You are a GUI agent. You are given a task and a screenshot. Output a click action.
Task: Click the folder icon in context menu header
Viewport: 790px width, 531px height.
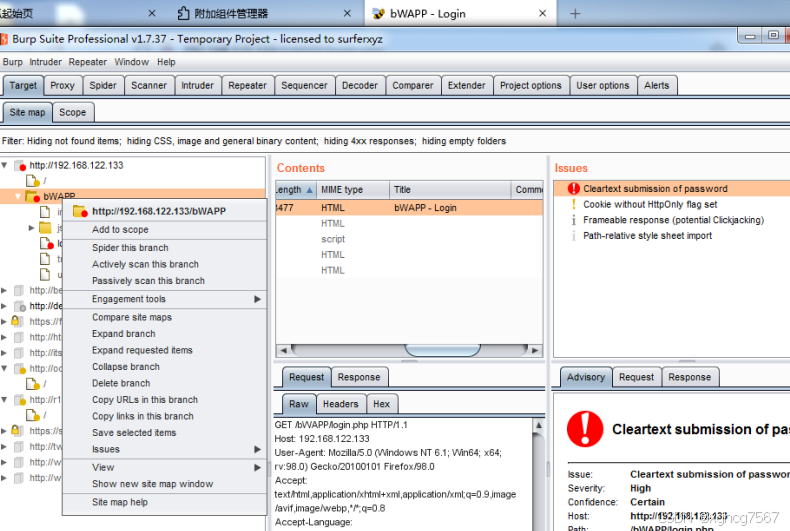[81, 211]
